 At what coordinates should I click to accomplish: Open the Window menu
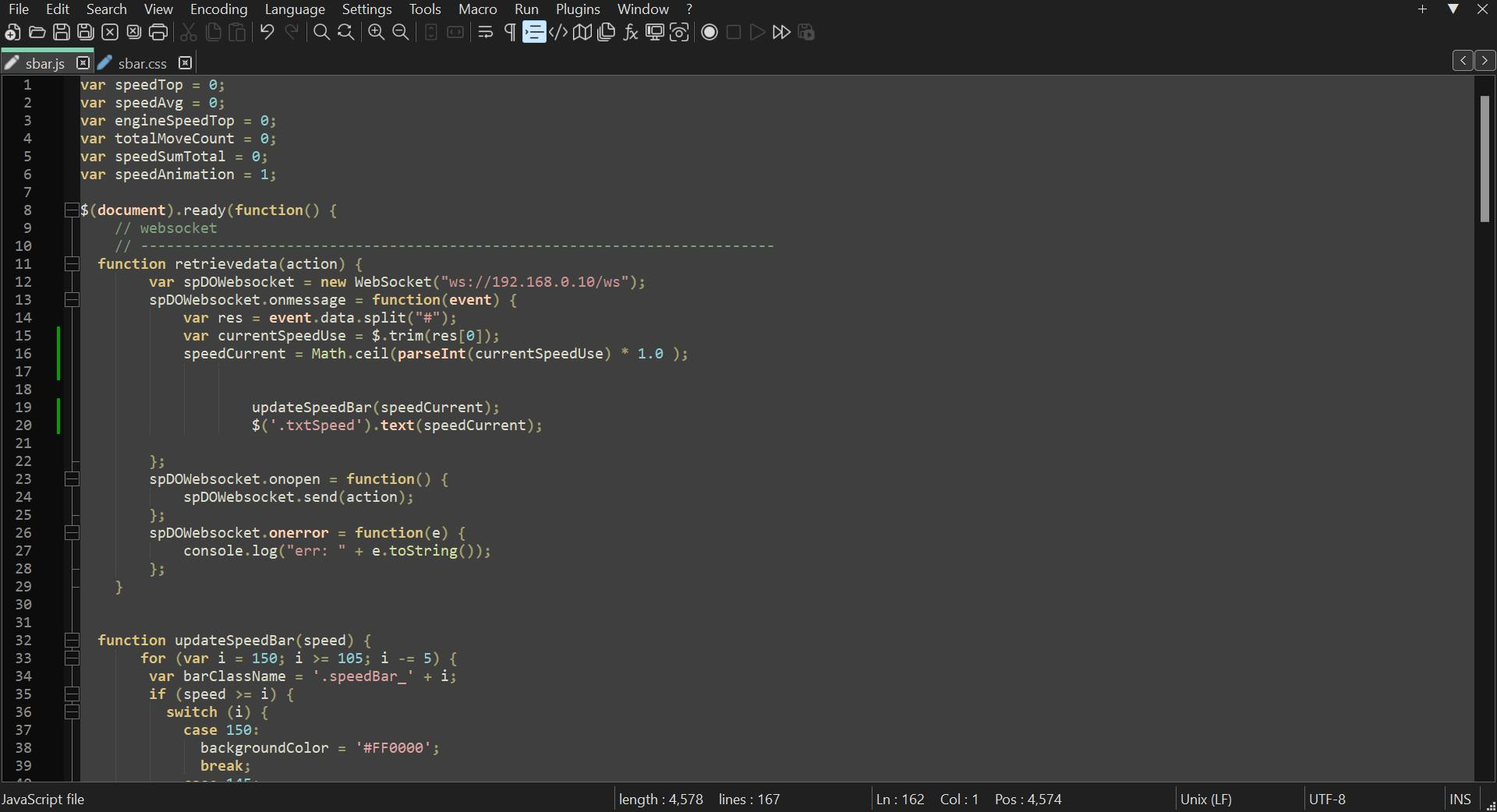click(x=643, y=9)
